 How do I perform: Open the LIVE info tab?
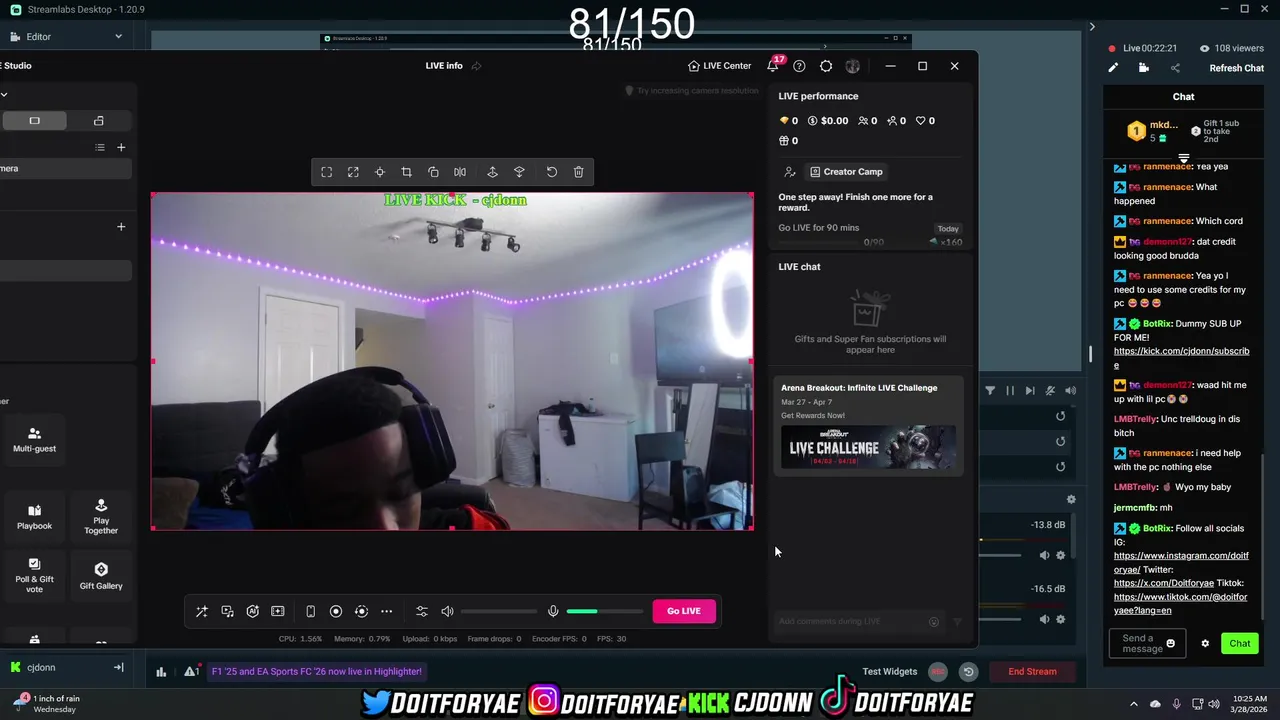click(x=444, y=66)
